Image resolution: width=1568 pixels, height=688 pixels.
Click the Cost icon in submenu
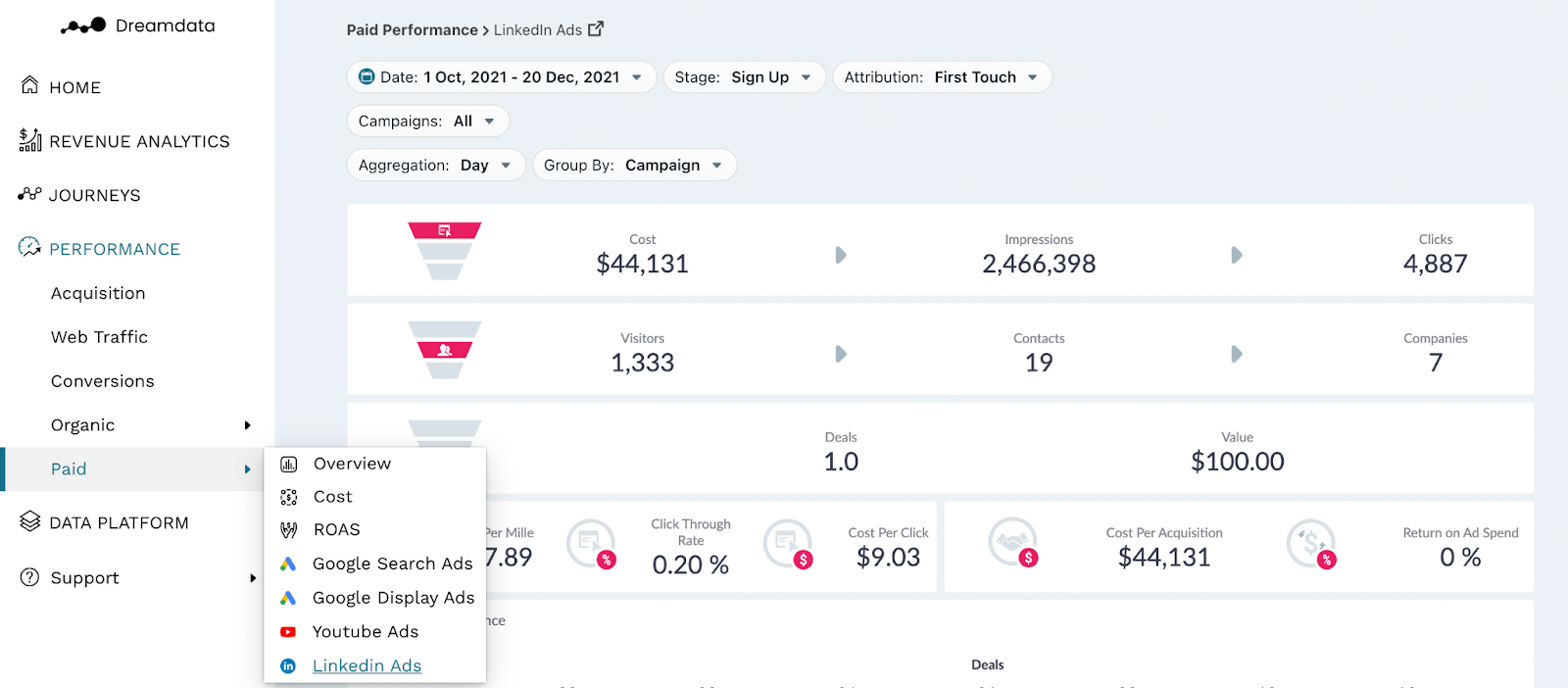pos(289,497)
